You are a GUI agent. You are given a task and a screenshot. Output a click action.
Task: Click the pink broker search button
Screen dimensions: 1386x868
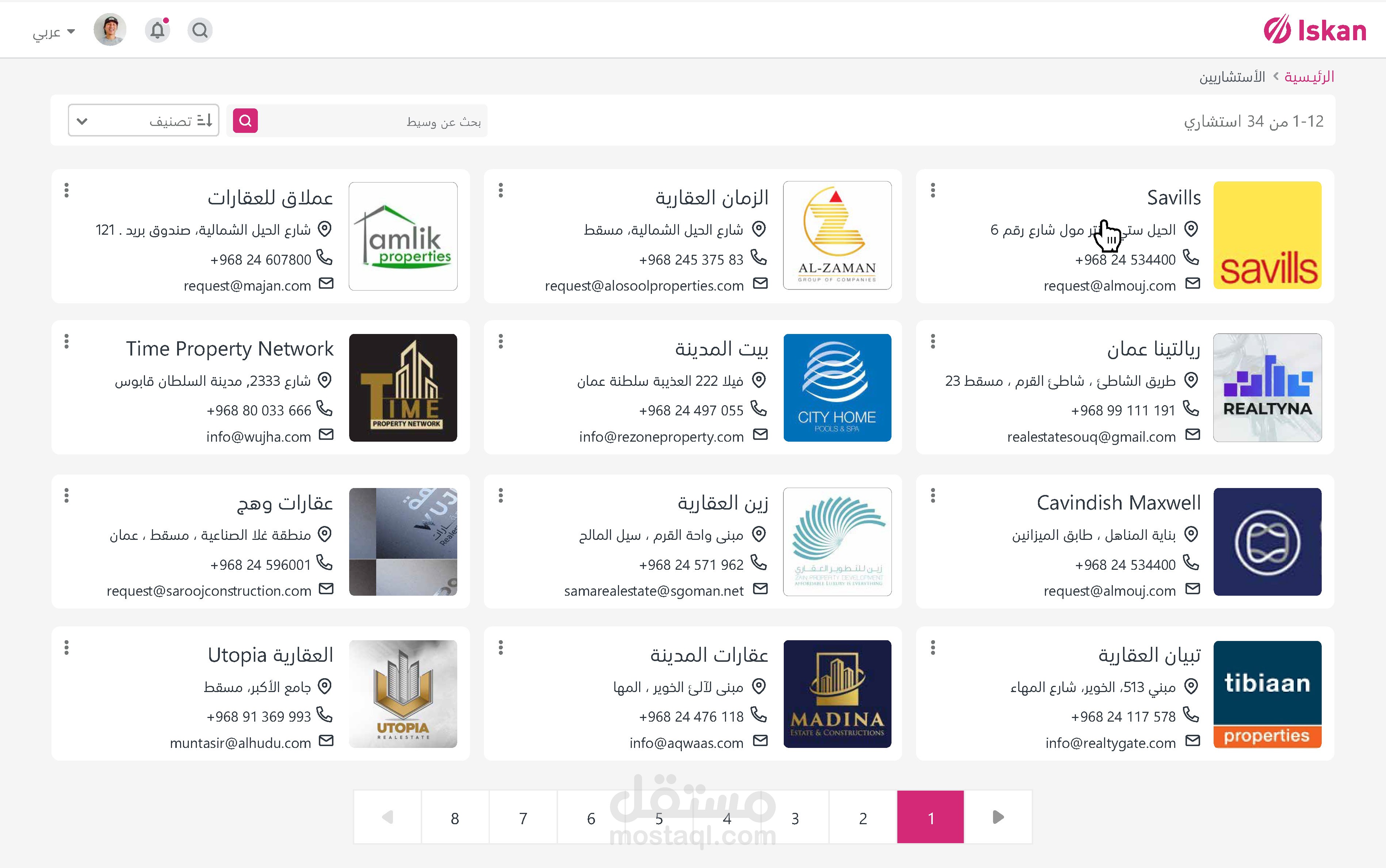[x=245, y=120]
